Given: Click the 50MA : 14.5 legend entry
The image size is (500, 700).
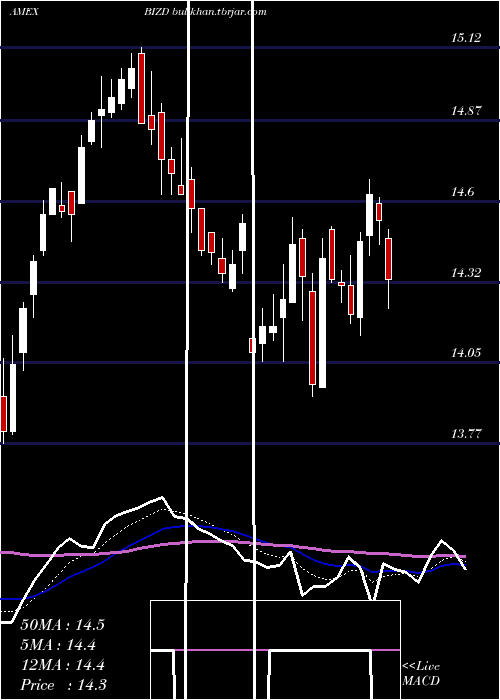Looking at the screenshot, I should tap(62, 625).
